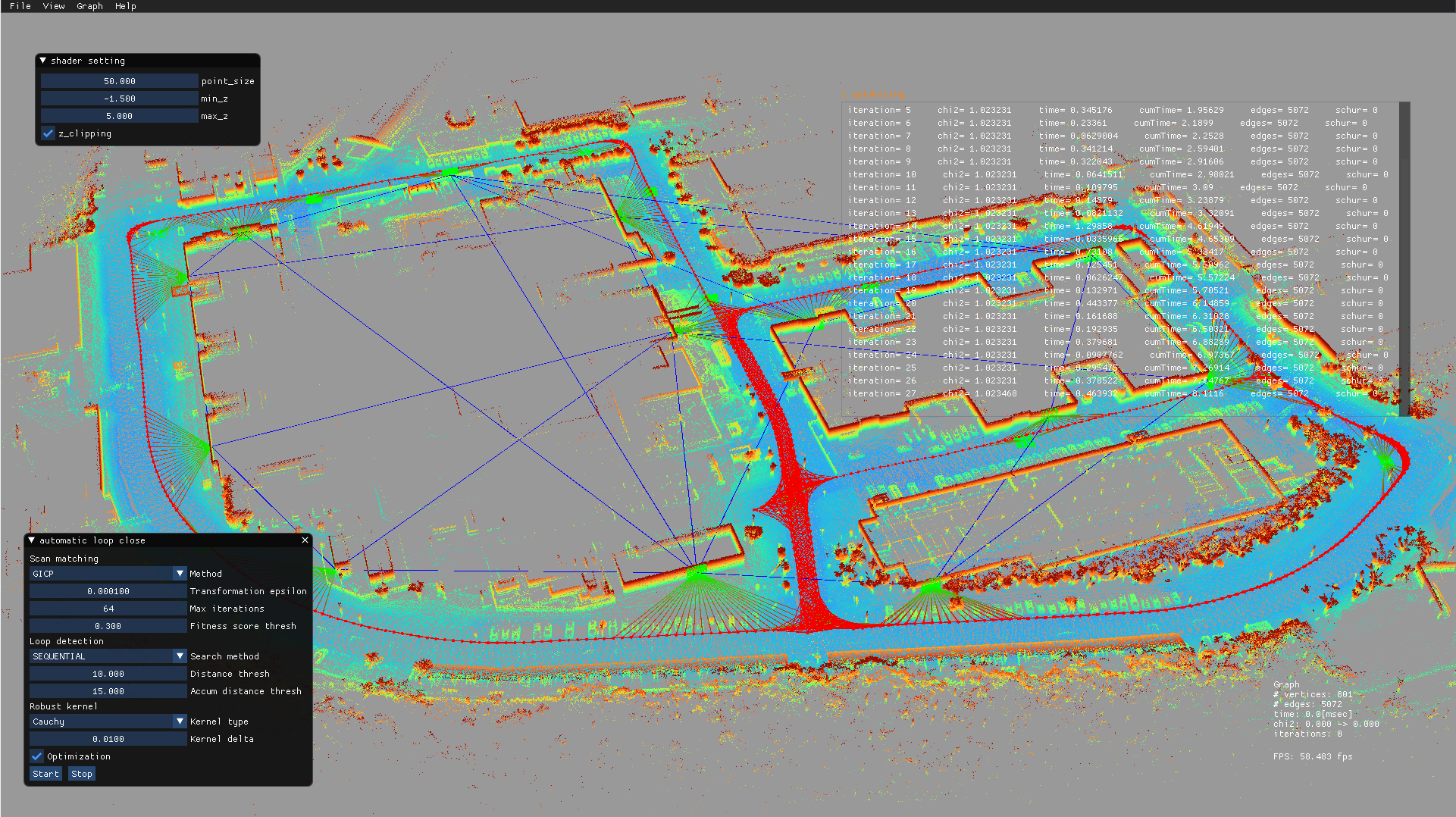Click the 'FPS: 58.483 fps' text
Screen dimensions: 1456x817
(x=1313, y=756)
